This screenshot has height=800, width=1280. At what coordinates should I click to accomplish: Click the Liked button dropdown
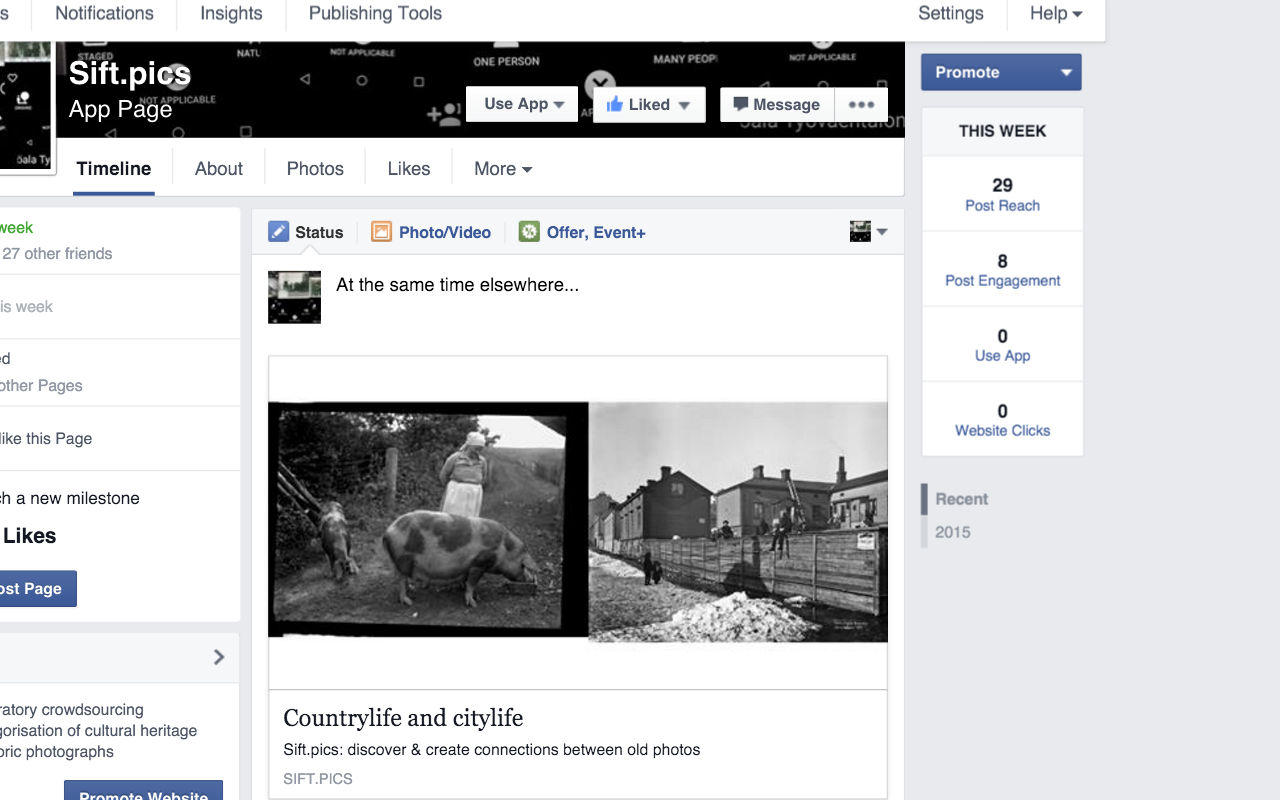pyautogui.click(x=649, y=104)
